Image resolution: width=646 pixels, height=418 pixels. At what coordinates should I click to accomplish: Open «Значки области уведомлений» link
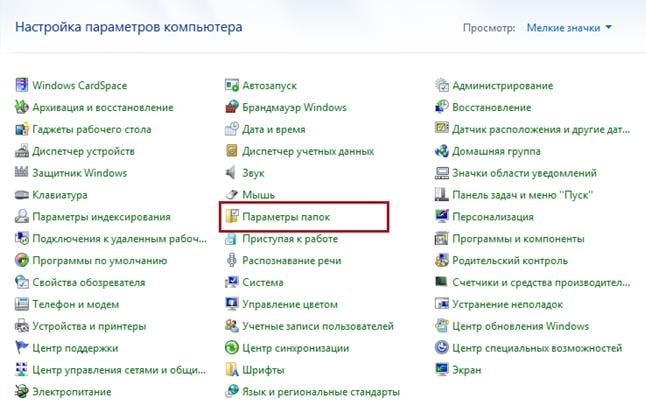coord(524,173)
